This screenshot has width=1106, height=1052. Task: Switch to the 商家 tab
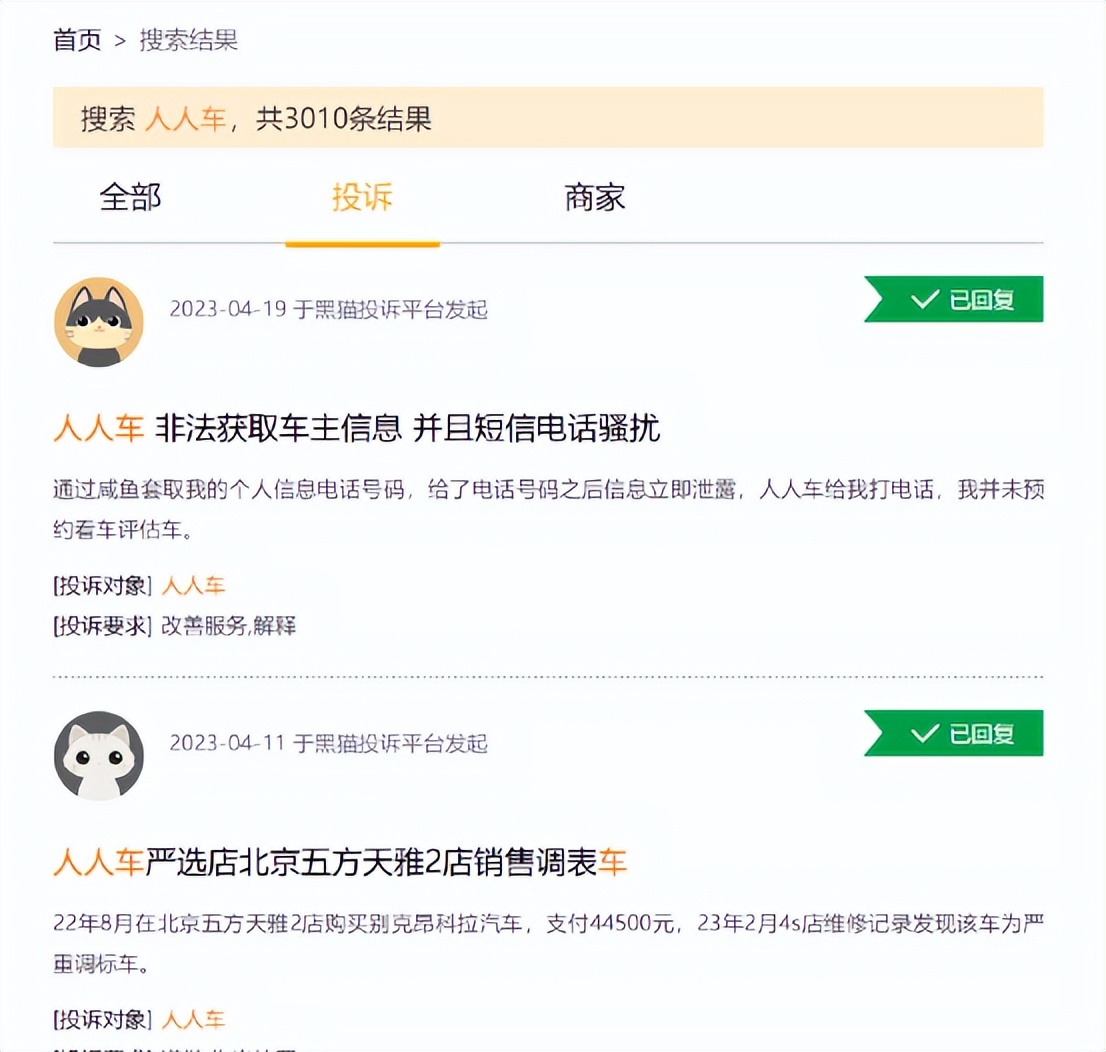click(592, 198)
